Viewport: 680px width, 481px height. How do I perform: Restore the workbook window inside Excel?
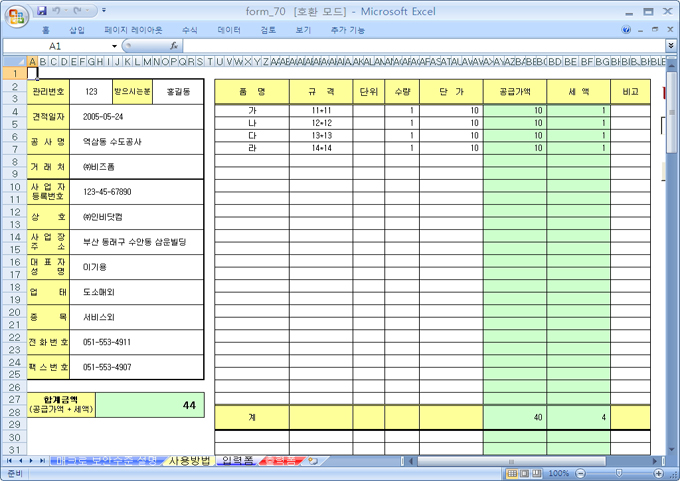tap(655, 29)
